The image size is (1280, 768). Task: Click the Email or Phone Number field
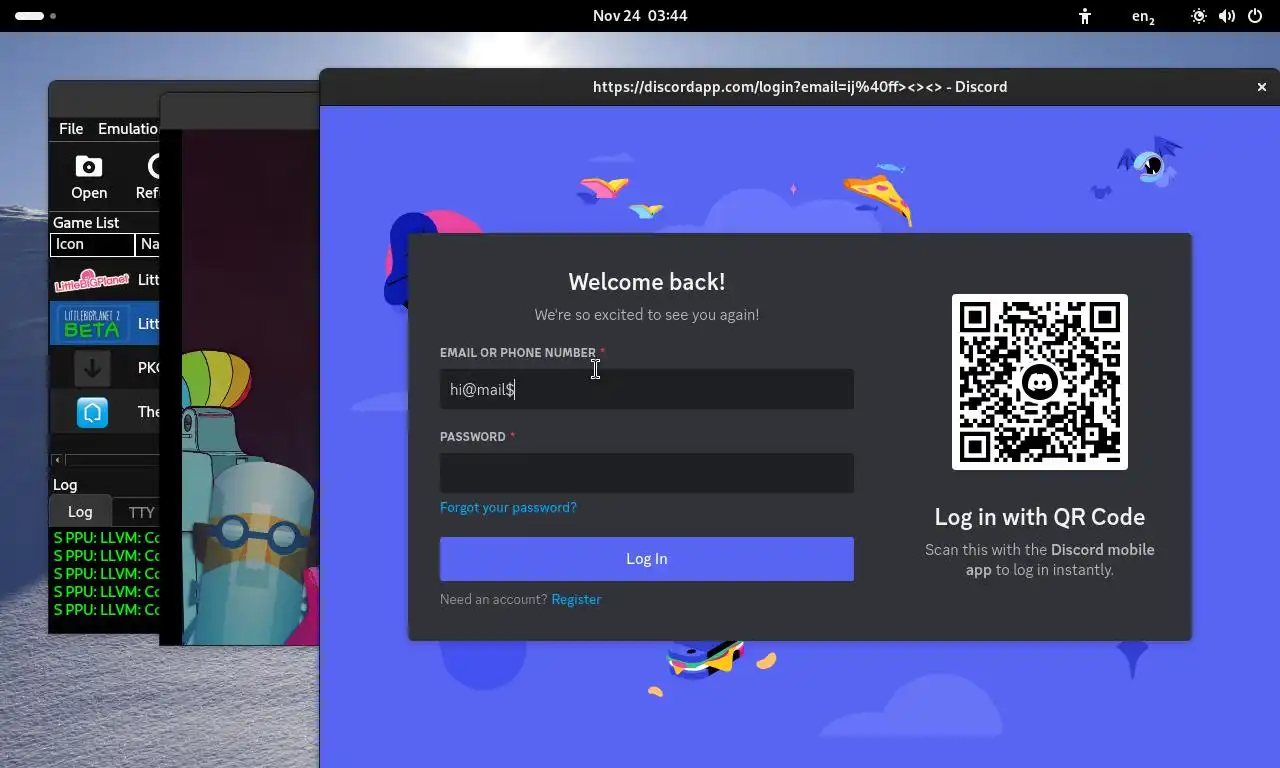pos(646,389)
